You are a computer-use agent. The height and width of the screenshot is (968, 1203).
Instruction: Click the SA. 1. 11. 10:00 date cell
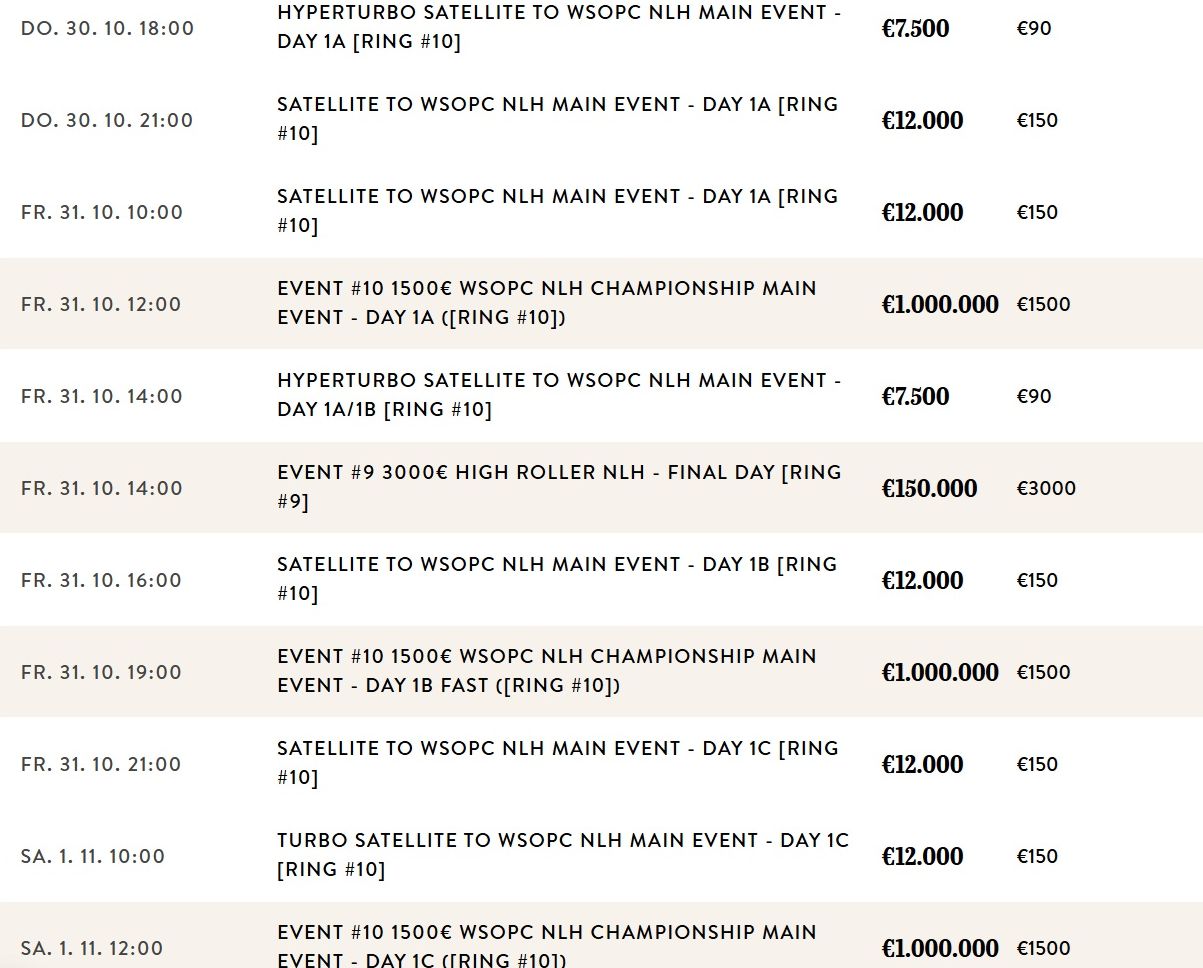point(93,856)
